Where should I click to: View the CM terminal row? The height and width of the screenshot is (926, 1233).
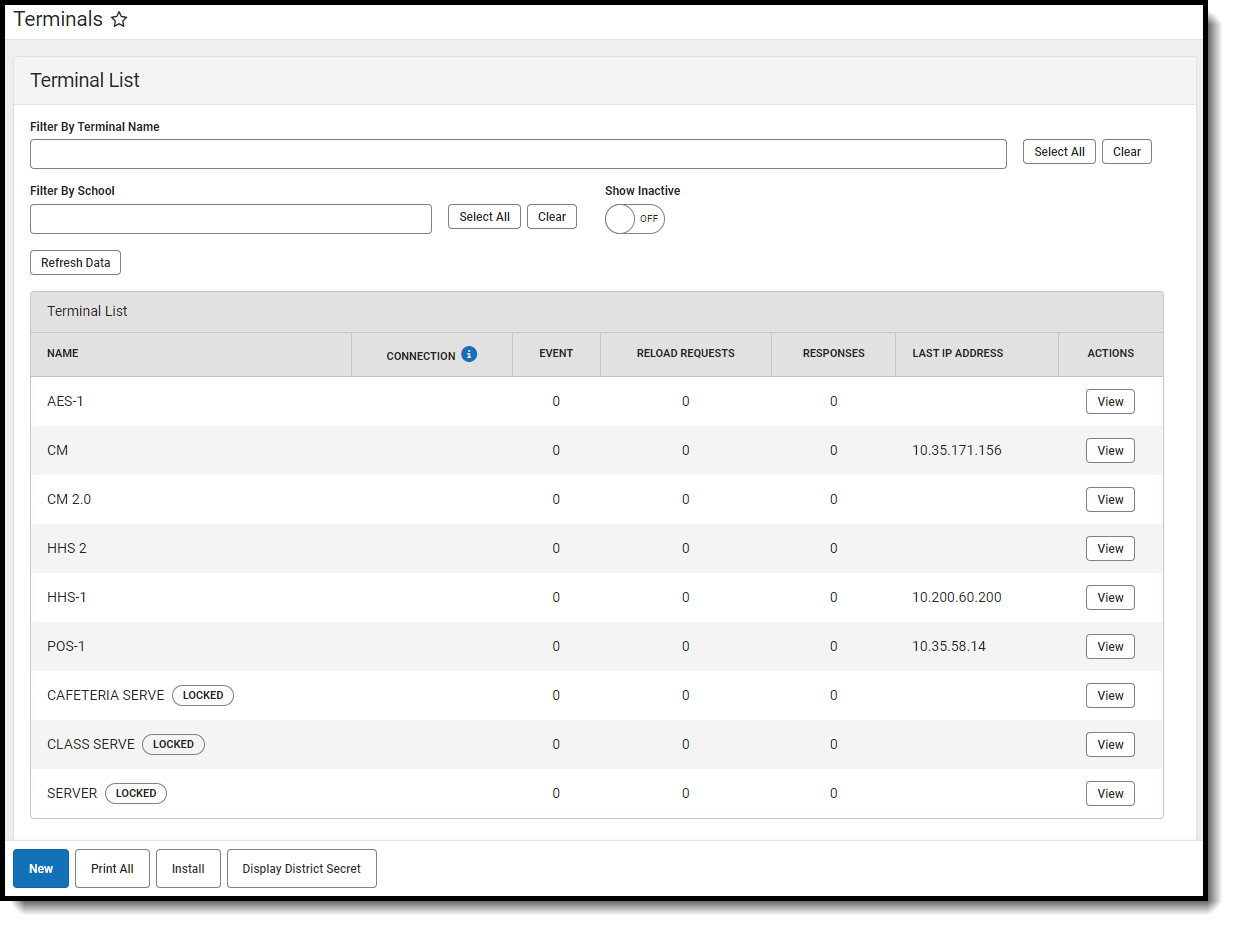pos(1110,451)
